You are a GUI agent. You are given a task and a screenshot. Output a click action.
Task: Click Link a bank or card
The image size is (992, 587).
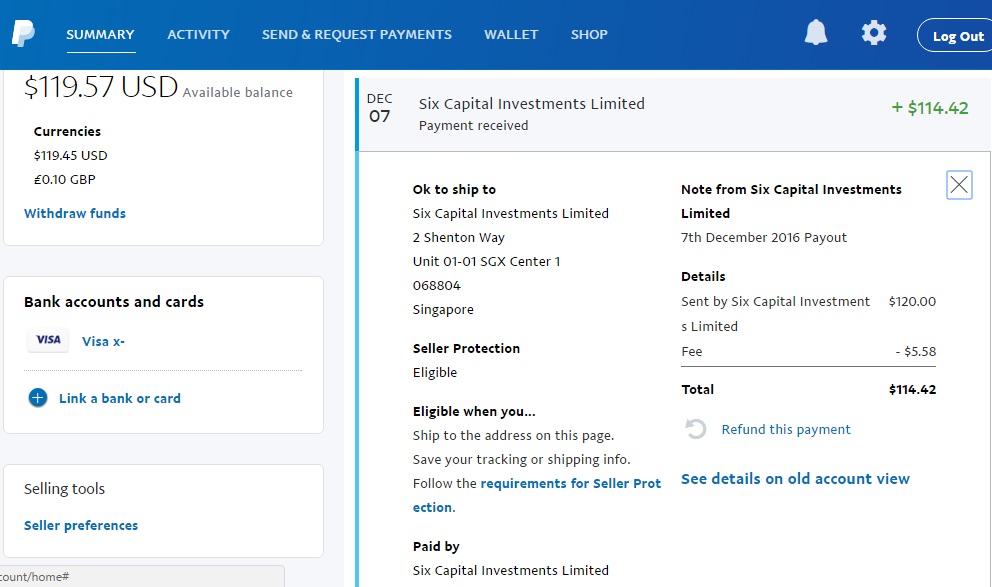[120, 398]
